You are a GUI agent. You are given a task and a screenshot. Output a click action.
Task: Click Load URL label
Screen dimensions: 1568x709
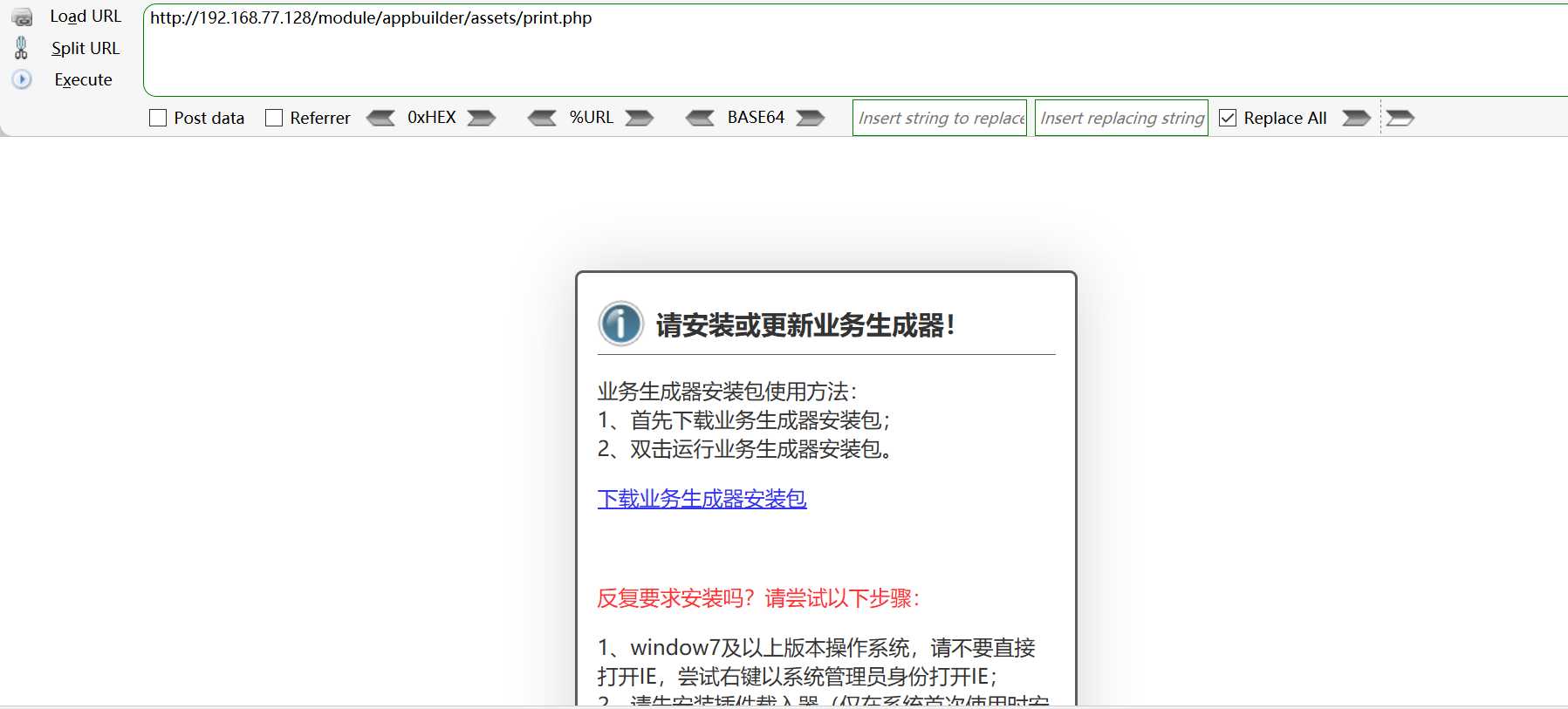coord(86,17)
